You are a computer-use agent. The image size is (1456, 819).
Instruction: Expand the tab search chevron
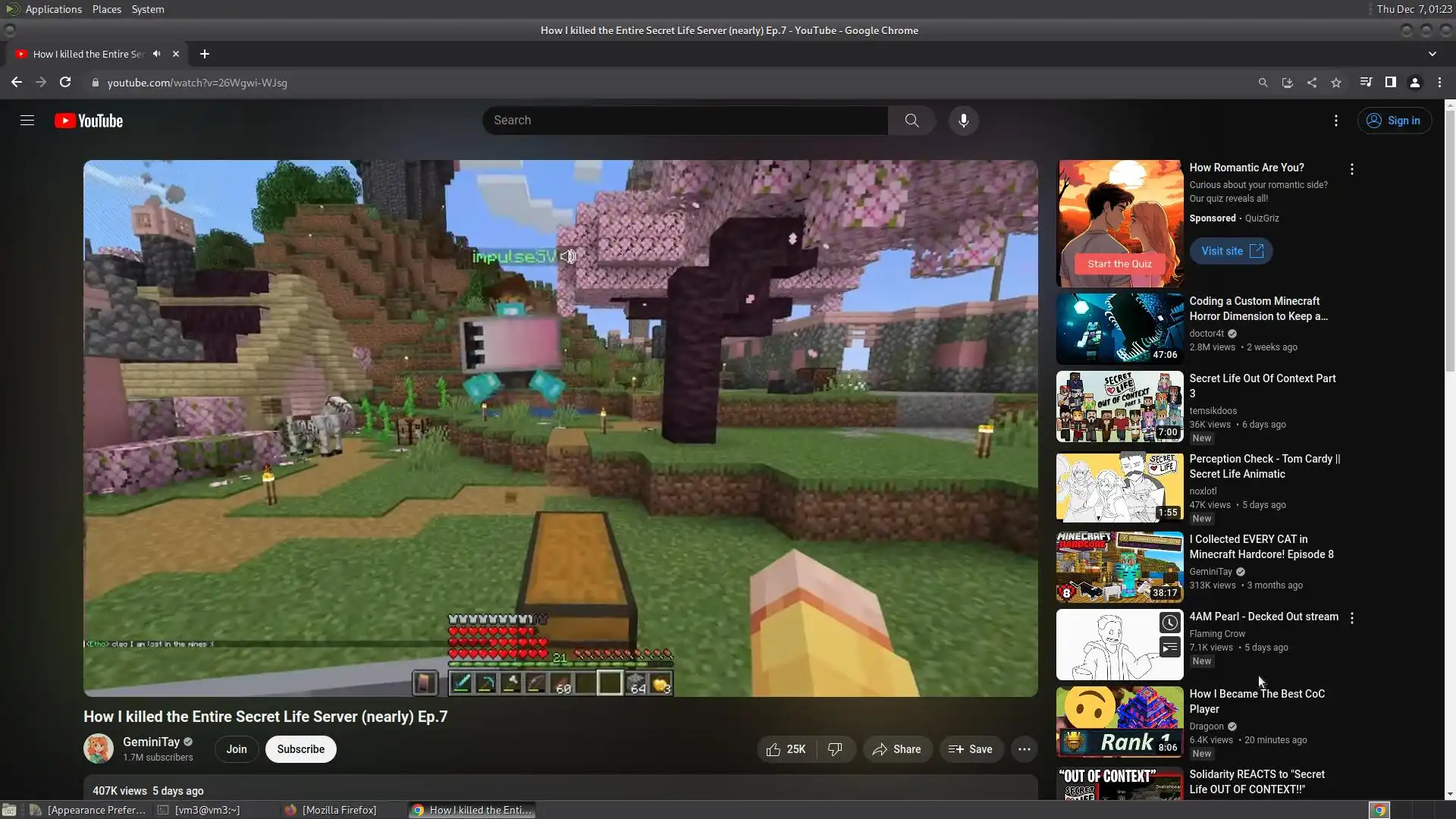(1432, 54)
